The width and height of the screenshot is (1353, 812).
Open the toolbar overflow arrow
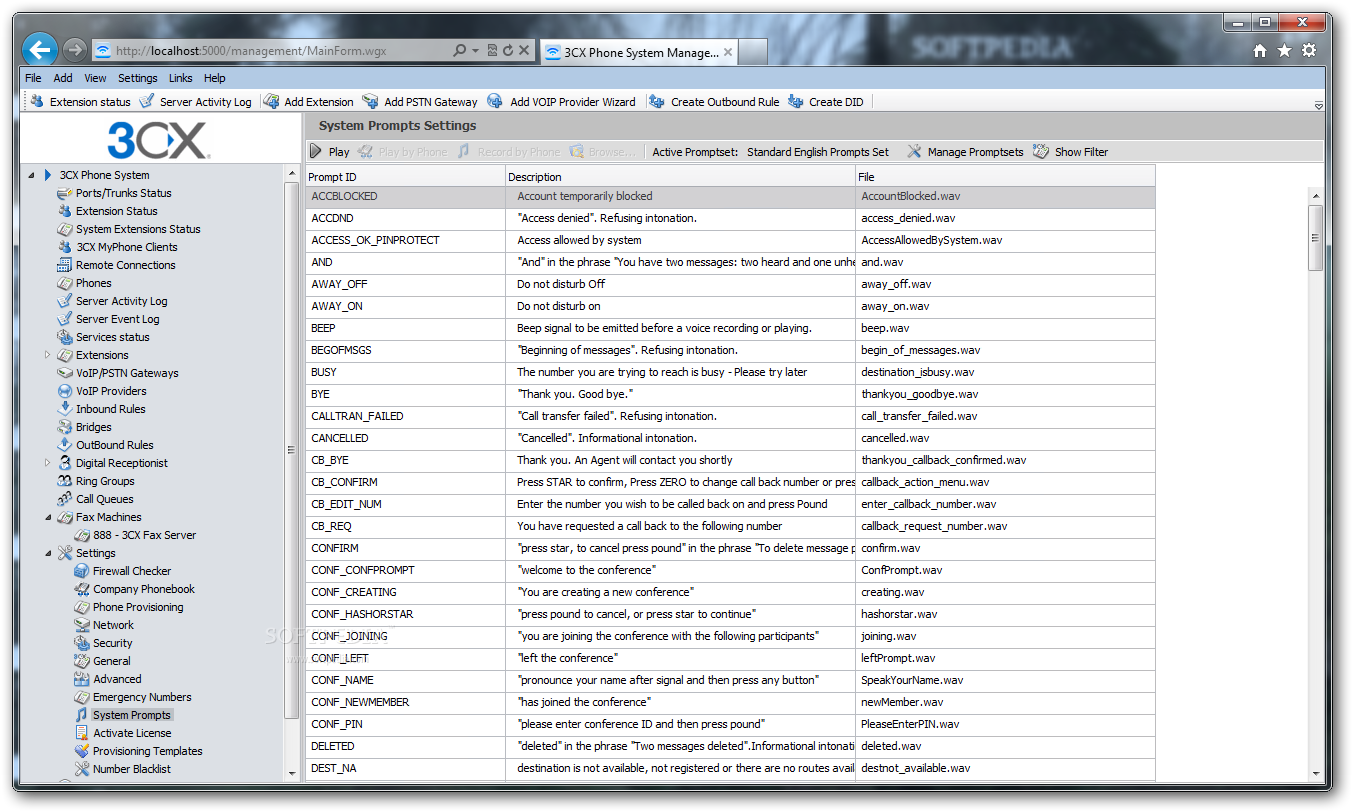tap(1318, 105)
